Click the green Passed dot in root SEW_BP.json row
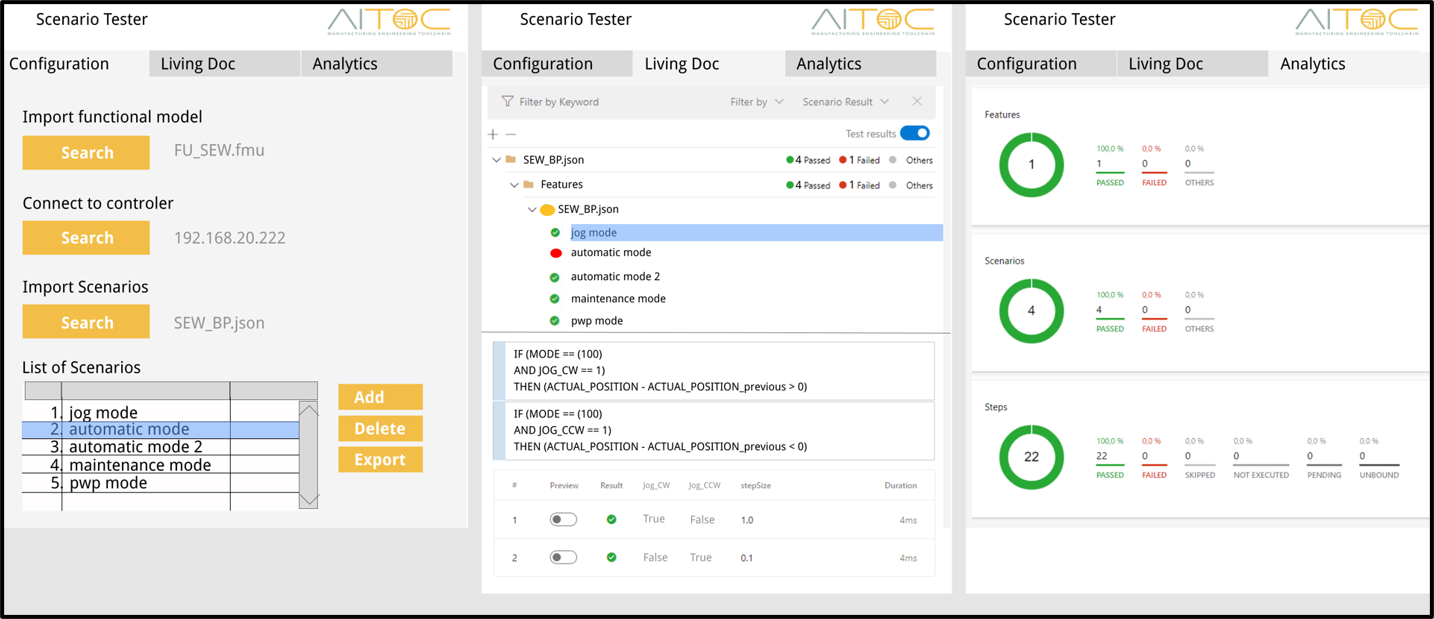Image resolution: width=1434 pixels, height=619 pixels. pyautogui.click(x=790, y=160)
